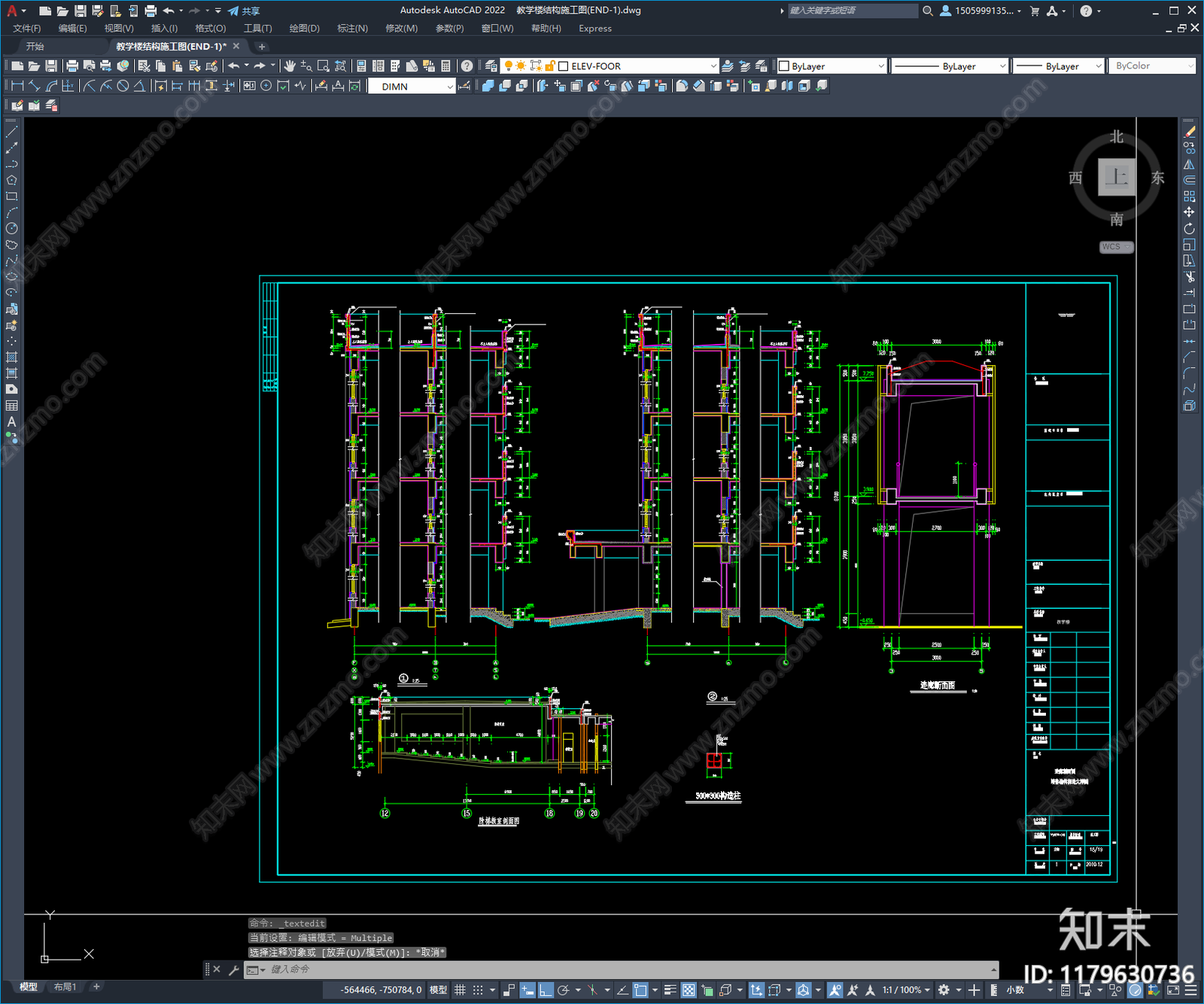Open the Express menu
The height and width of the screenshot is (1004, 1204).
point(595,29)
